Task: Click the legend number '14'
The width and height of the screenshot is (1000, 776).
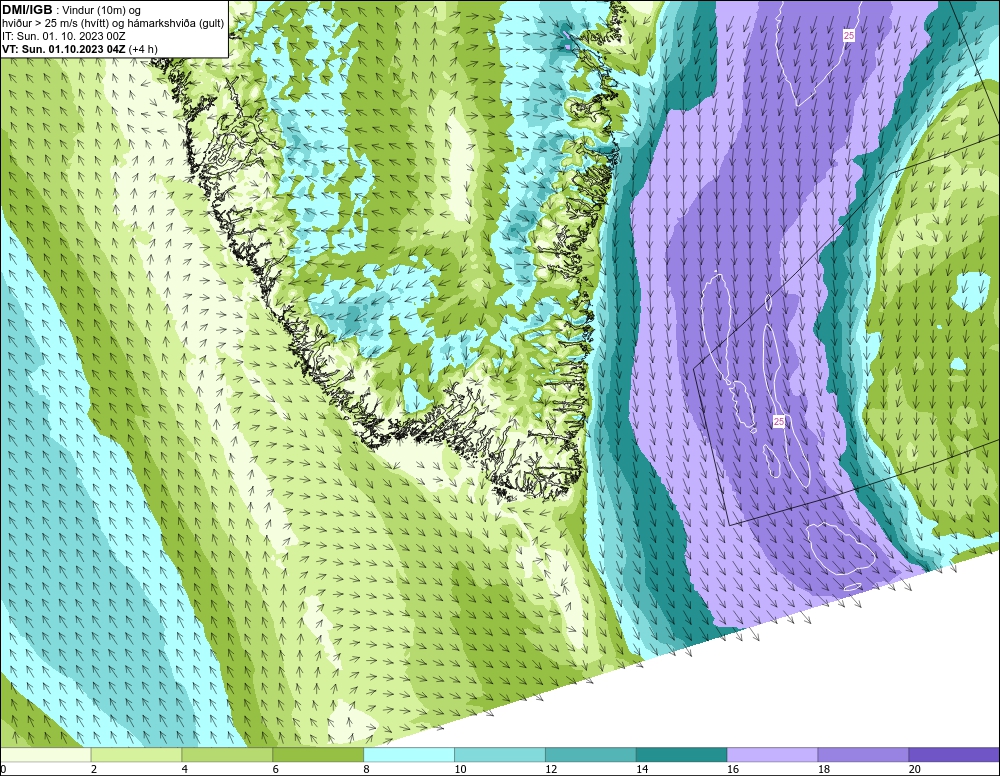Action: tap(642, 769)
